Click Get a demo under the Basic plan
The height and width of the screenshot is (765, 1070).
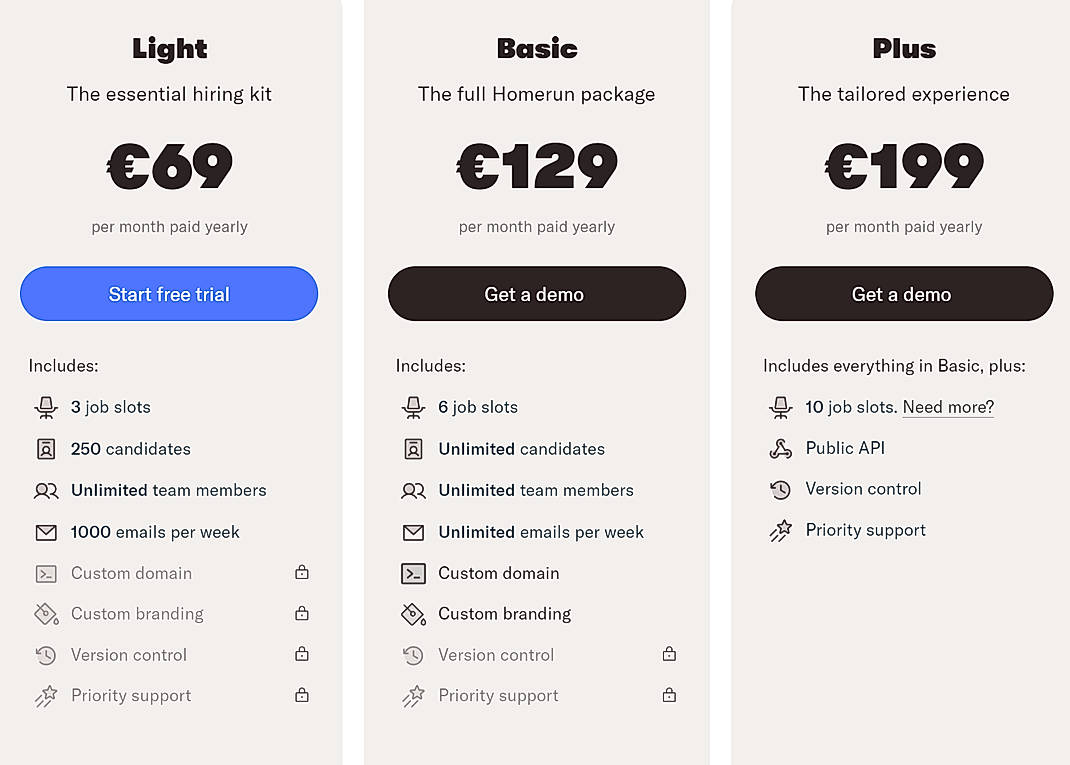(536, 293)
